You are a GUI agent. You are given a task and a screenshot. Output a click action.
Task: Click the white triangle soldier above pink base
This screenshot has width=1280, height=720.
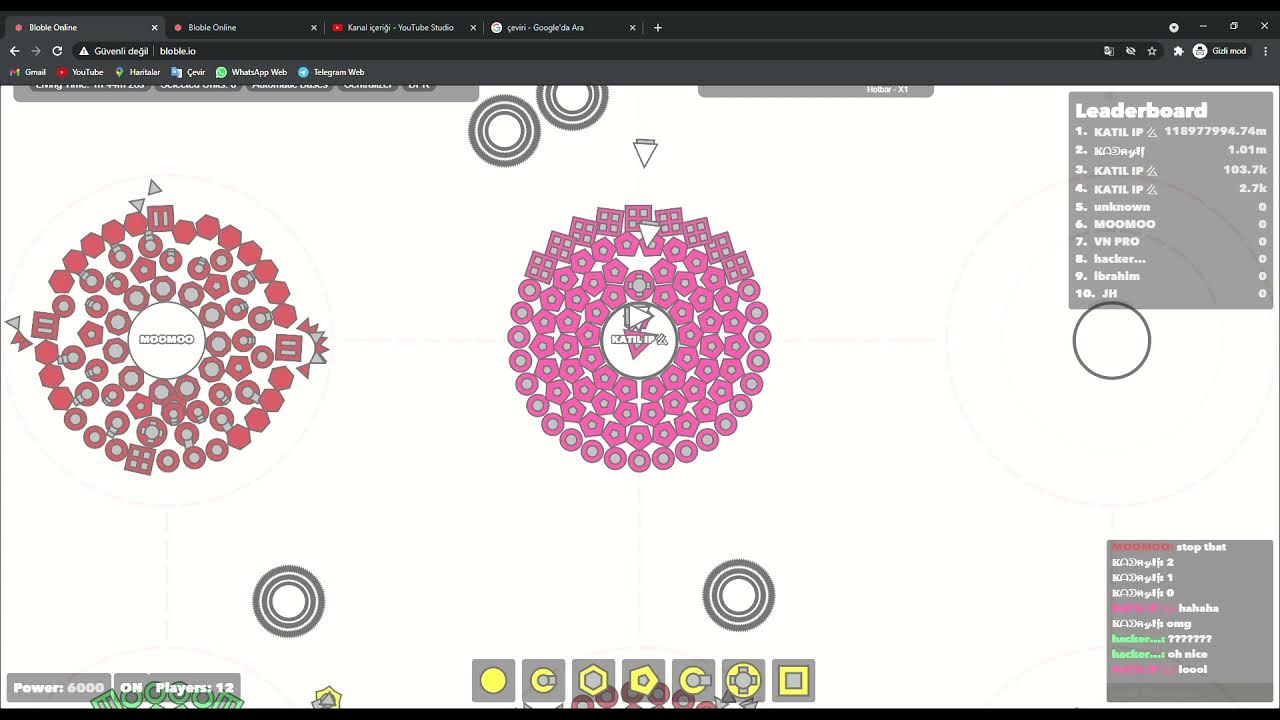[x=645, y=152]
